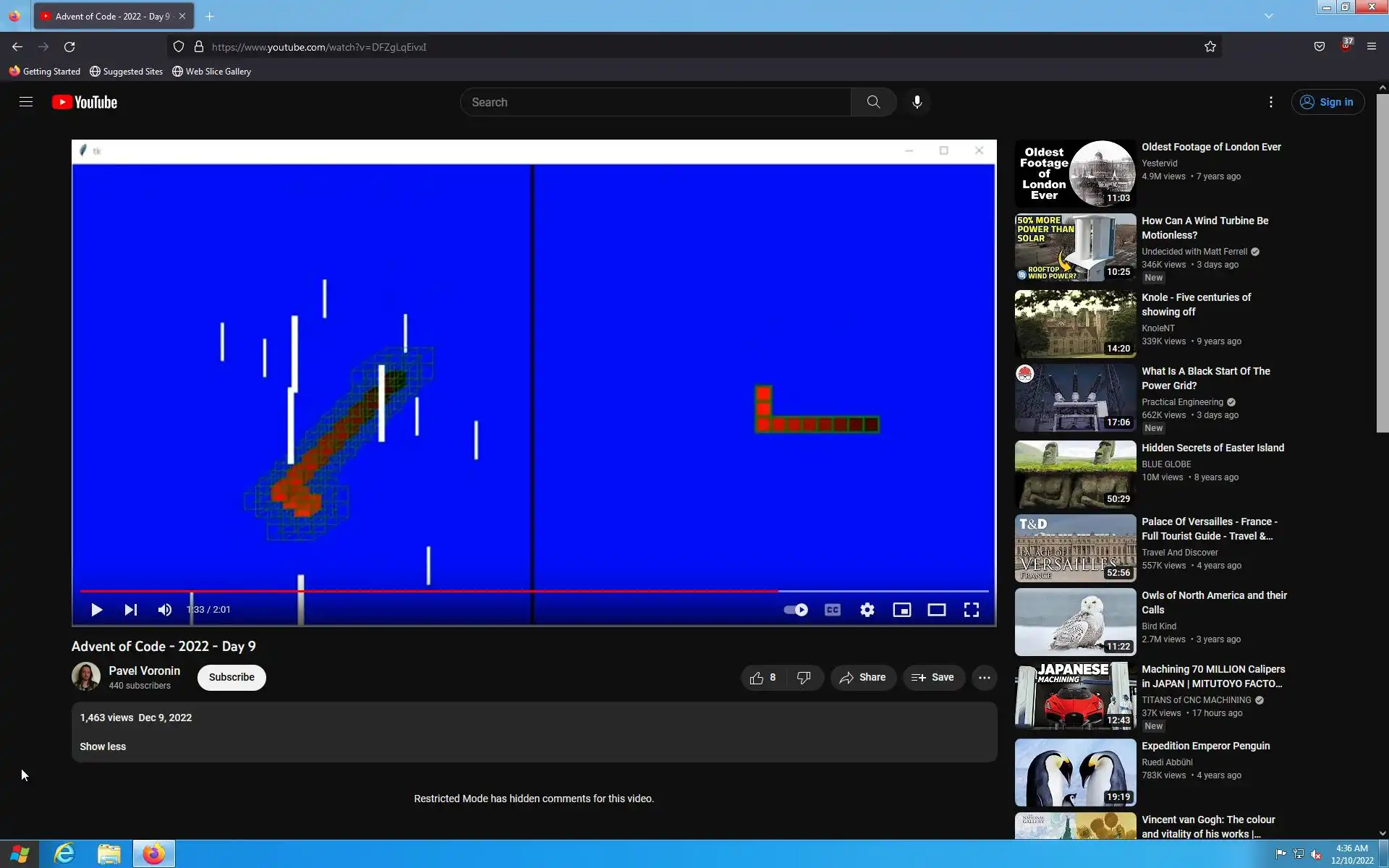Viewport: 1389px width, 868px height.
Task: Open YouTube hamburger guide menu
Action: click(26, 102)
